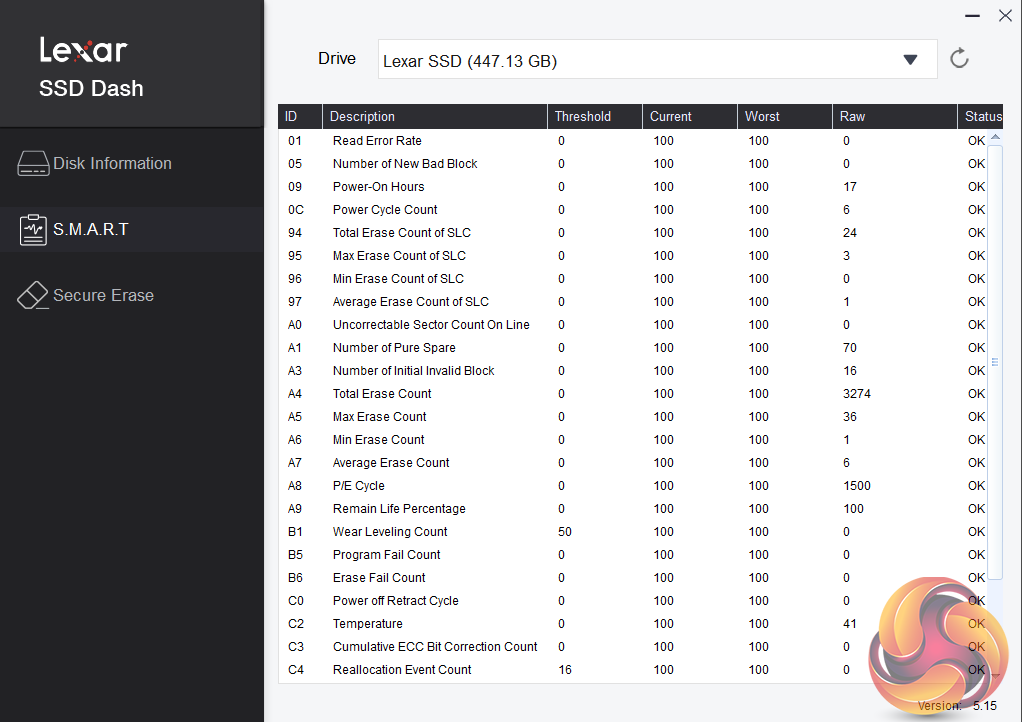1022x722 pixels.
Task: Click raw value 100 for Remain Life Percentage
Action: coord(853,509)
